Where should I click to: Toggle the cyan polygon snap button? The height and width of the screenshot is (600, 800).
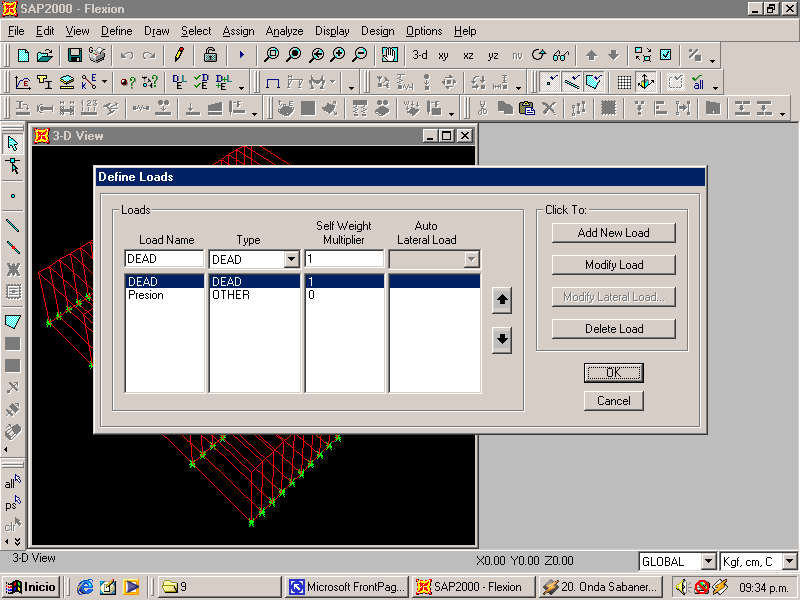coord(594,82)
